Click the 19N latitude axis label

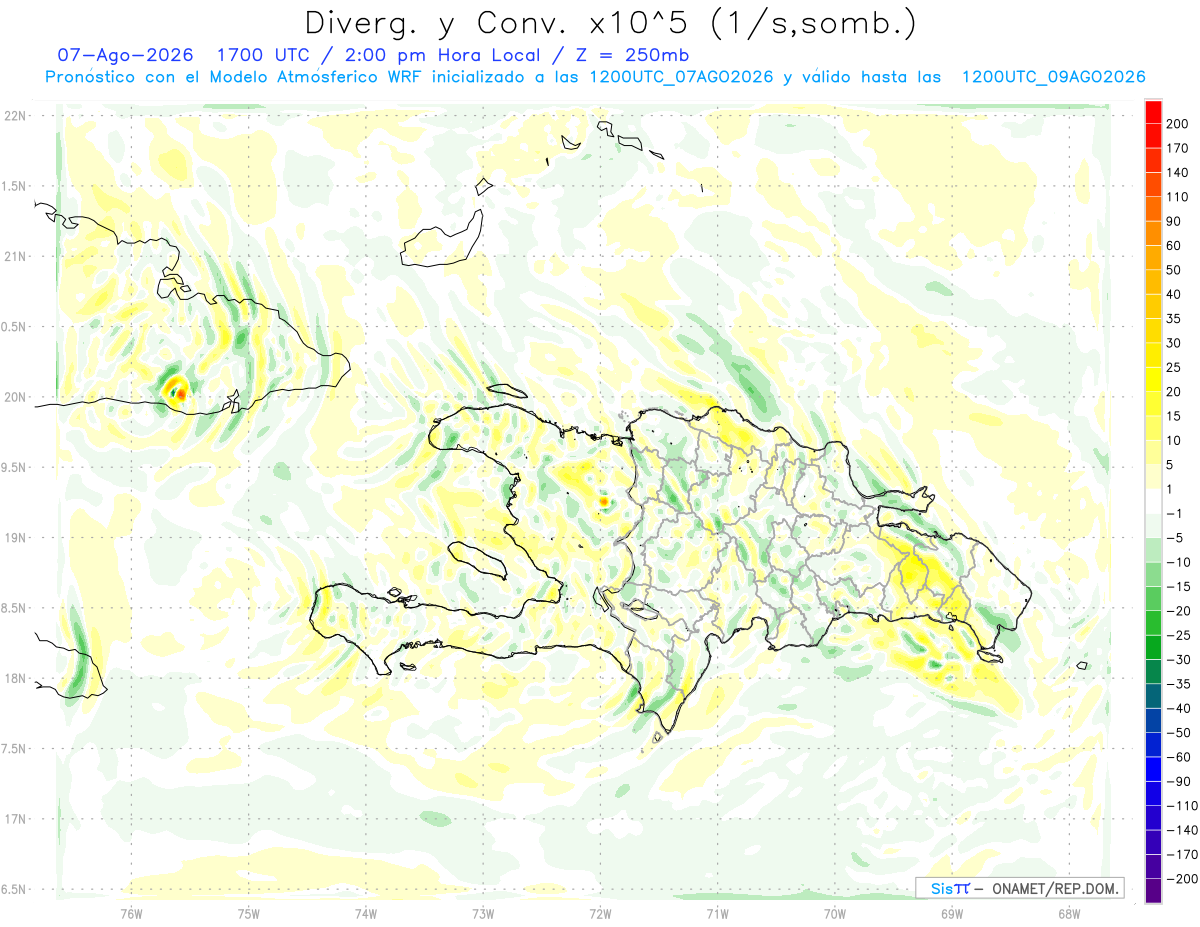click(15, 538)
